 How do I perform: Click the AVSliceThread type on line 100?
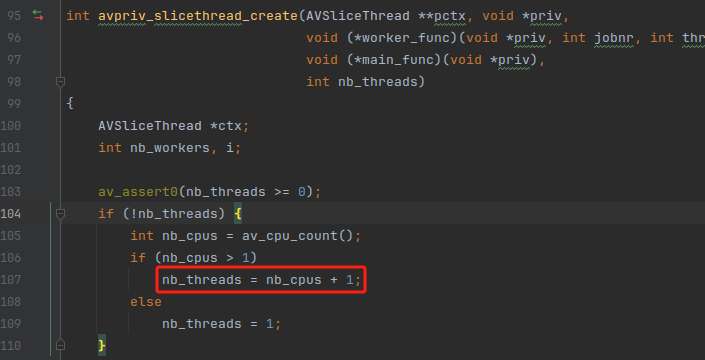[x=150, y=126]
